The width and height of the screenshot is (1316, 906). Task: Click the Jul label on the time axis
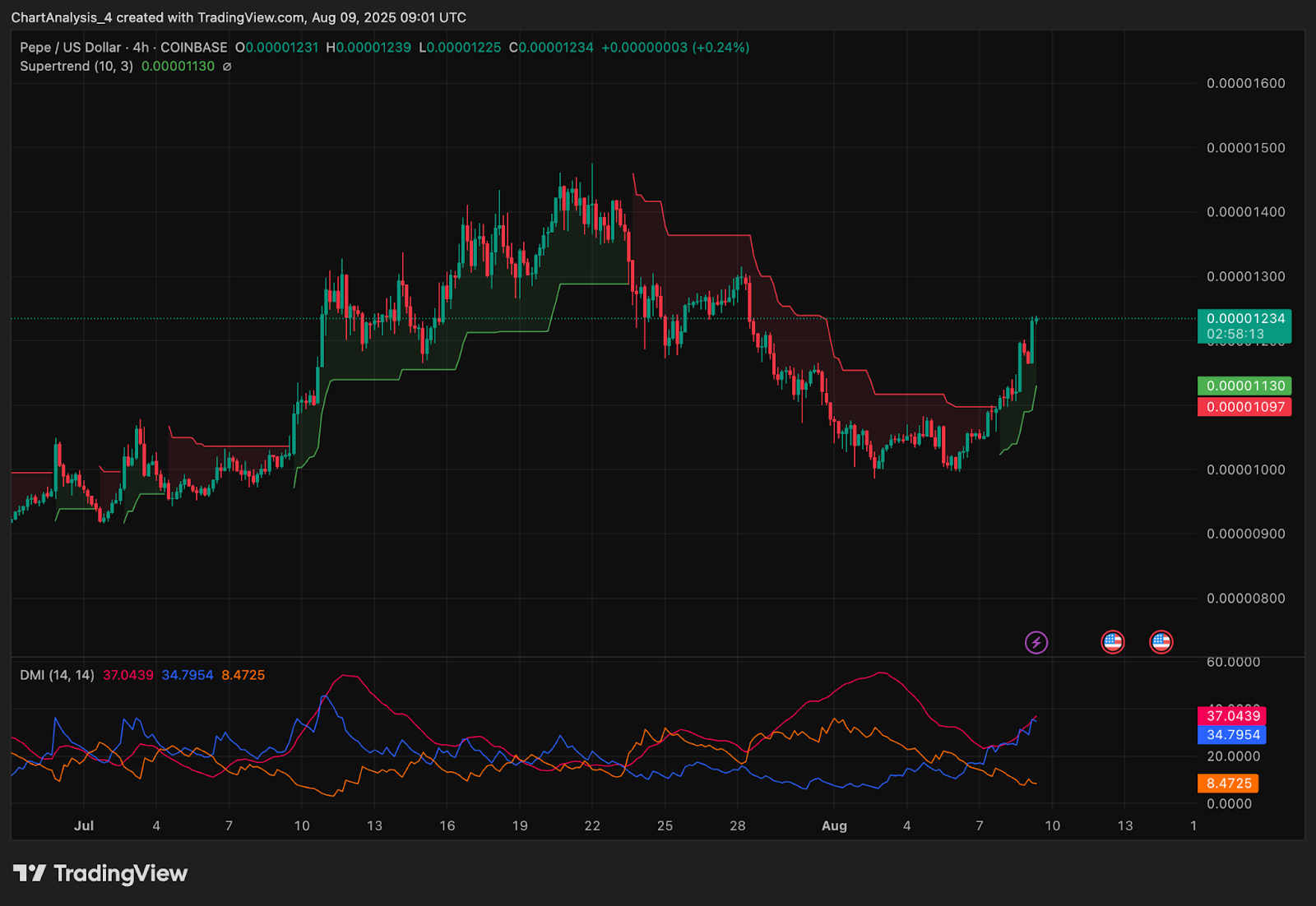click(84, 825)
